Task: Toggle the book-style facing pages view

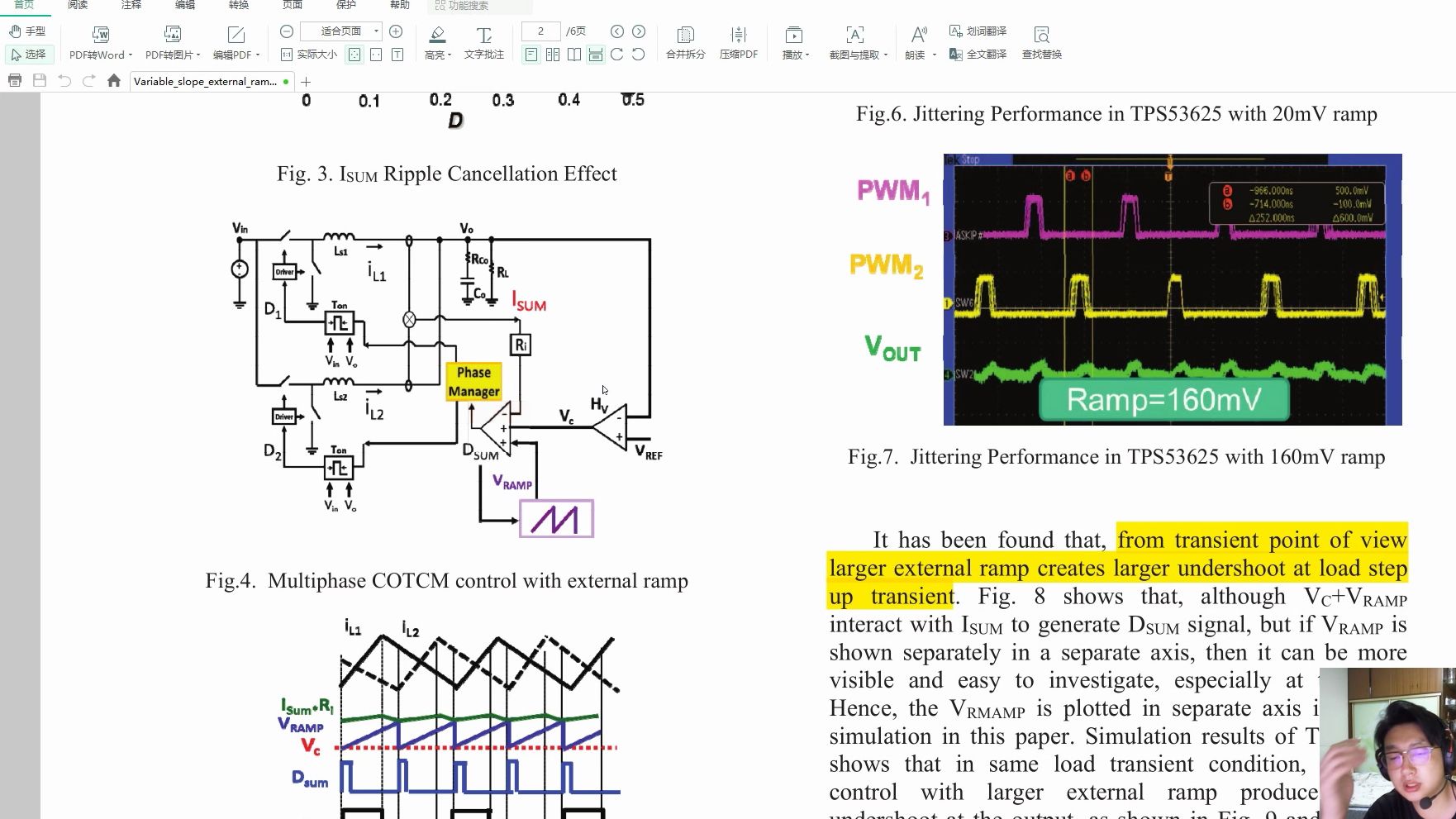Action: (574, 55)
